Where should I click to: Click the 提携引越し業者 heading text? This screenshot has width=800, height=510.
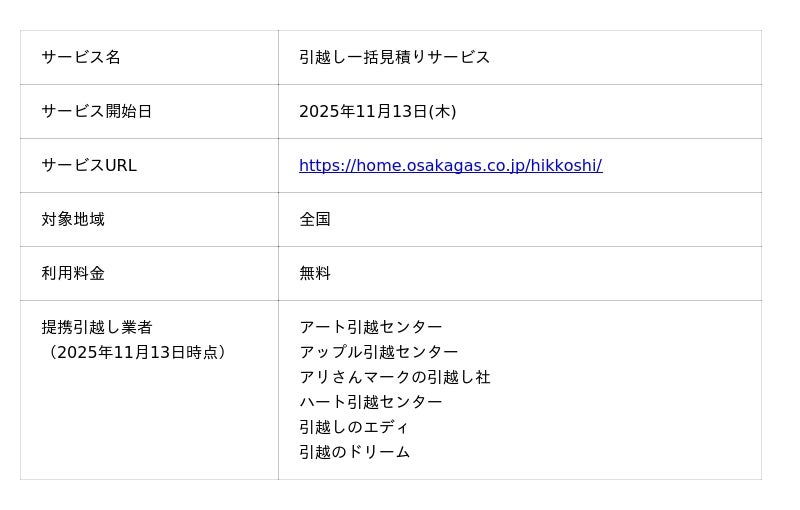pos(97,328)
